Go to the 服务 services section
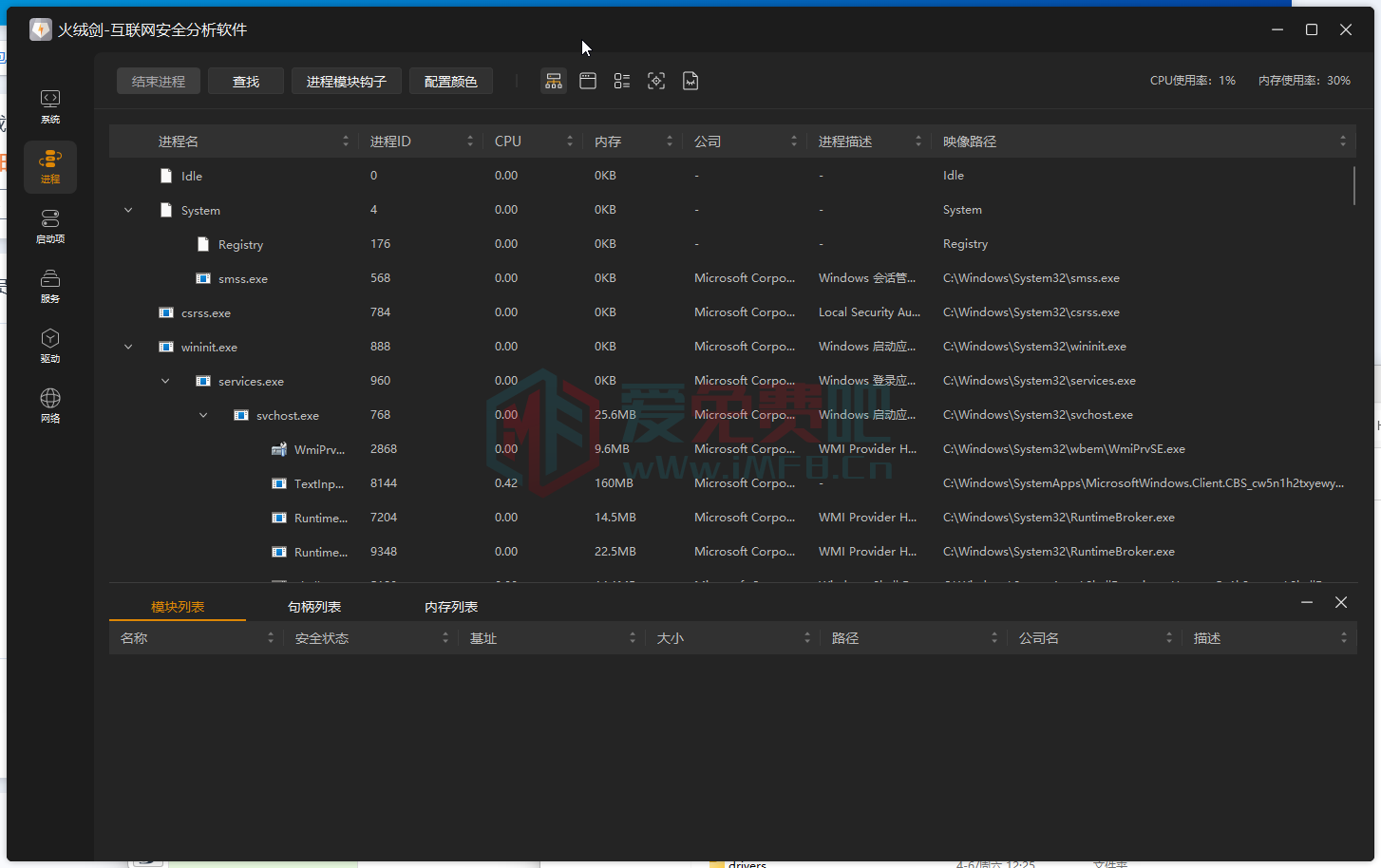 click(50, 286)
